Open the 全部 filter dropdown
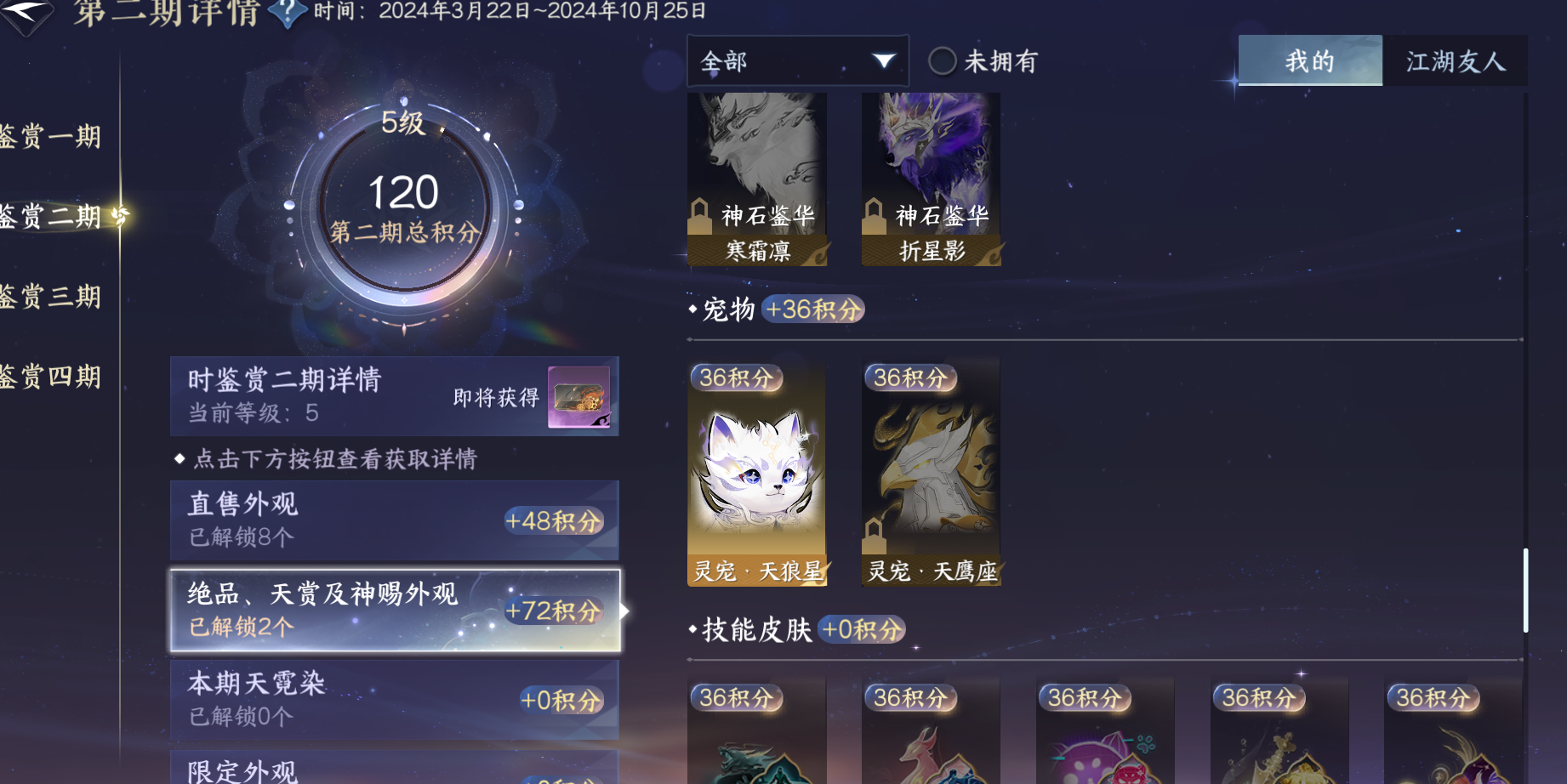 click(x=798, y=61)
